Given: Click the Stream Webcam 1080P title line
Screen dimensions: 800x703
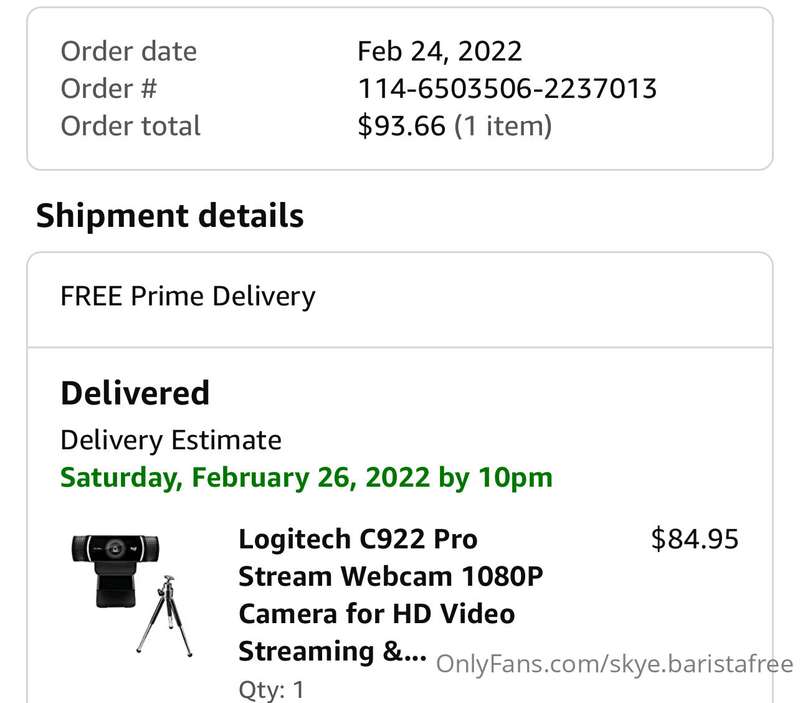Looking at the screenshot, I should point(391,577).
